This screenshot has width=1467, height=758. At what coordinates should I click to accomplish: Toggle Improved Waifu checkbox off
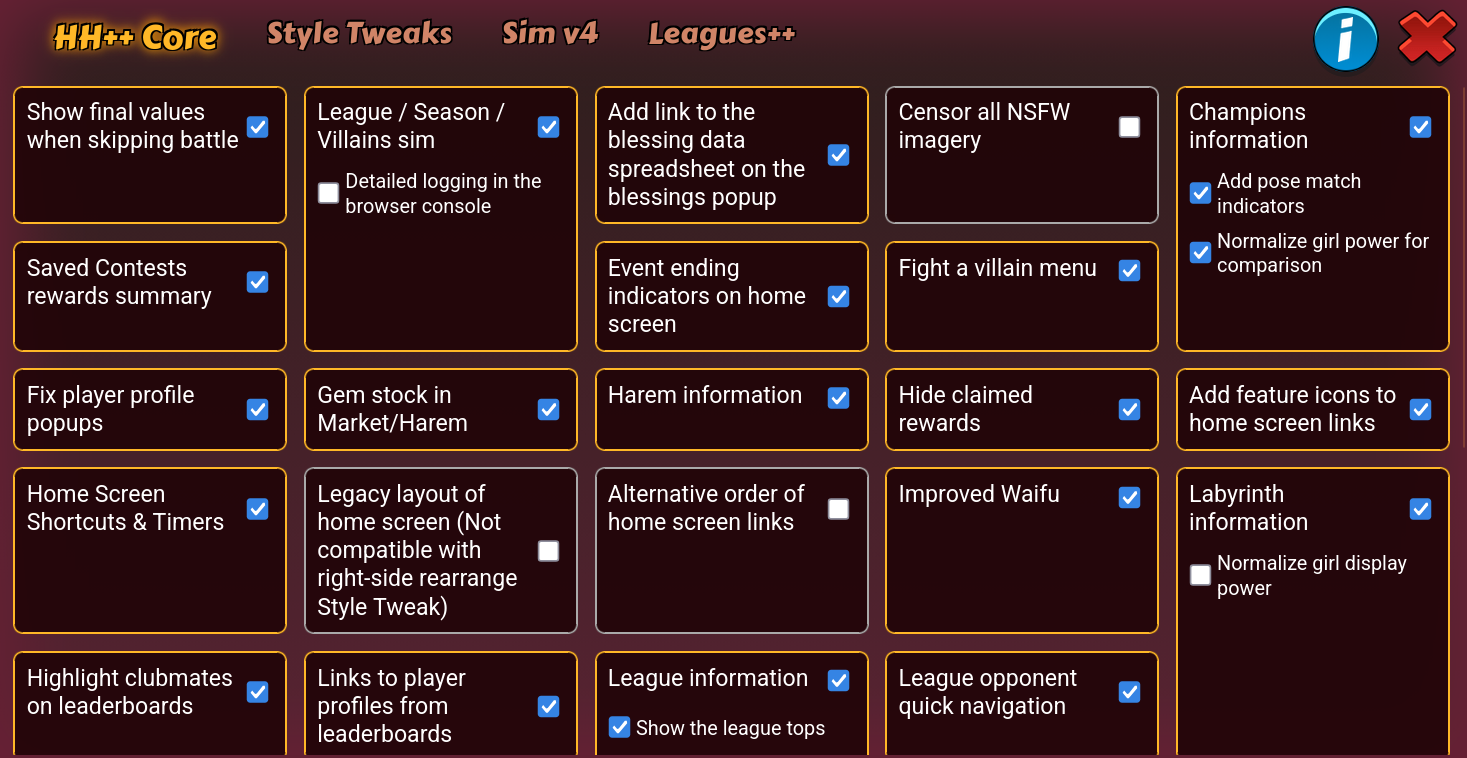tap(1129, 497)
